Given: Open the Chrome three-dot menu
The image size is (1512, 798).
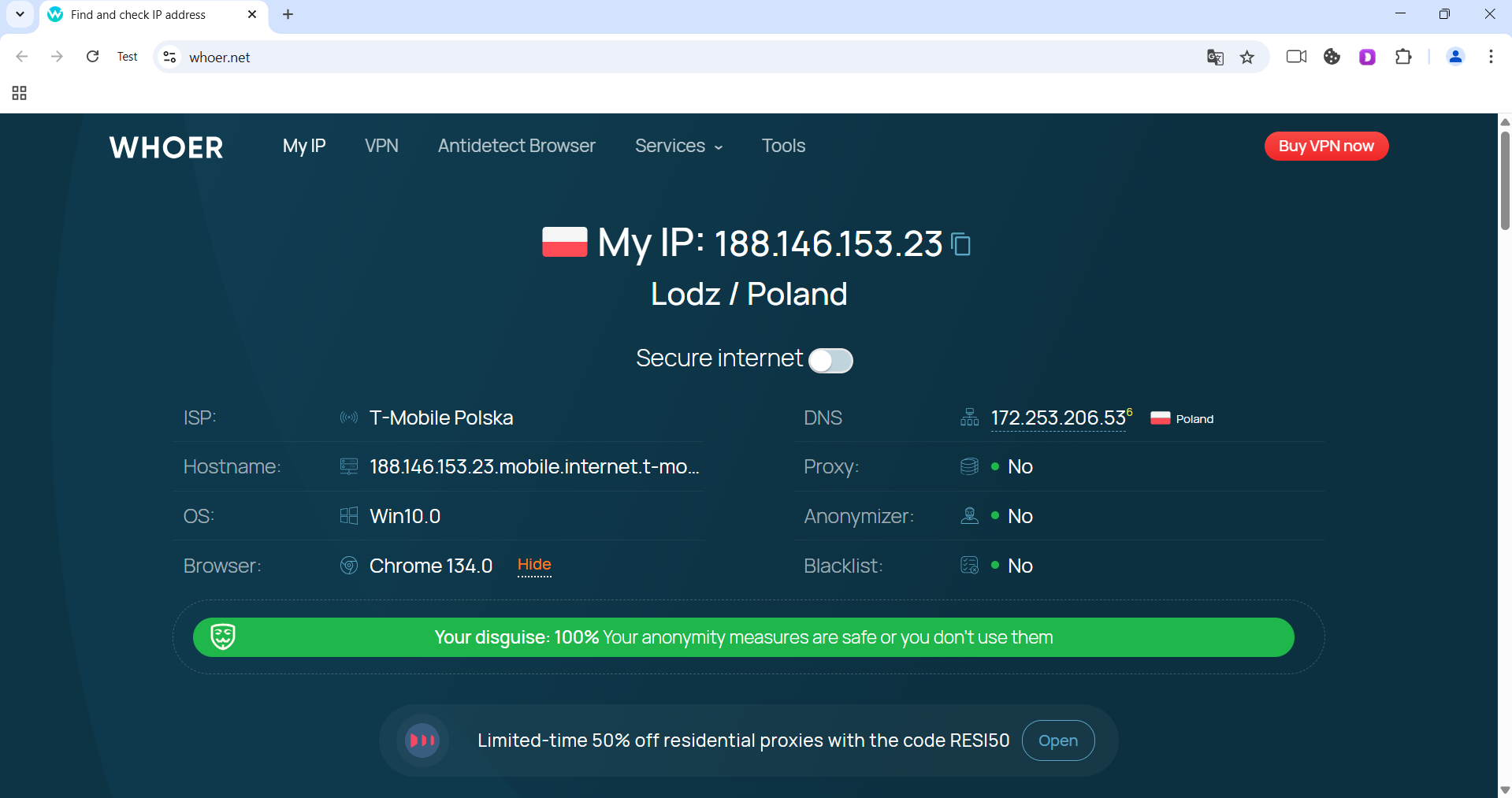Looking at the screenshot, I should tap(1490, 57).
